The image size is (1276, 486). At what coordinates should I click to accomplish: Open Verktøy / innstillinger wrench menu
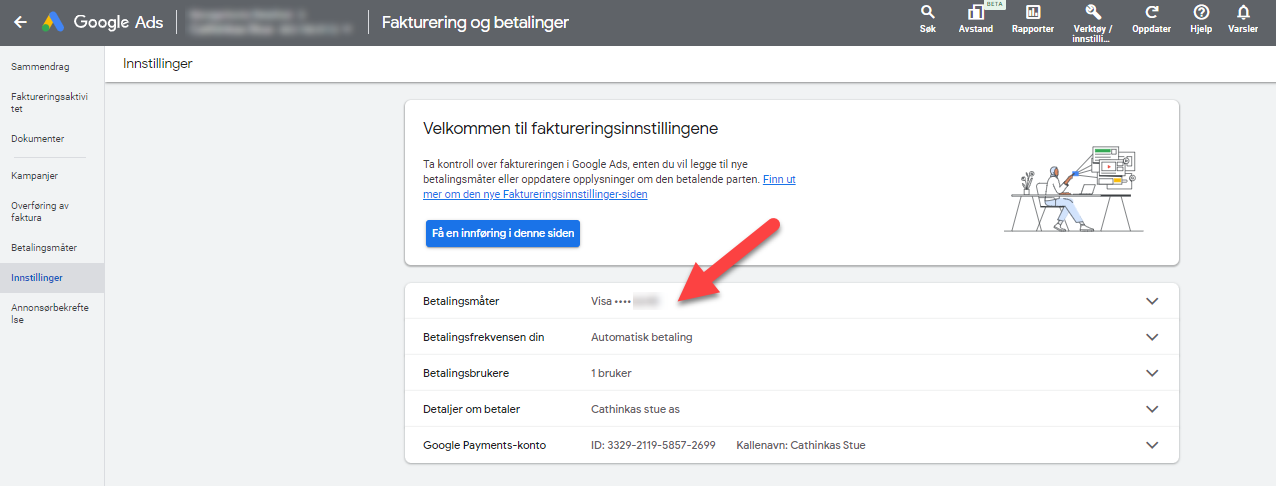coord(1093,22)
